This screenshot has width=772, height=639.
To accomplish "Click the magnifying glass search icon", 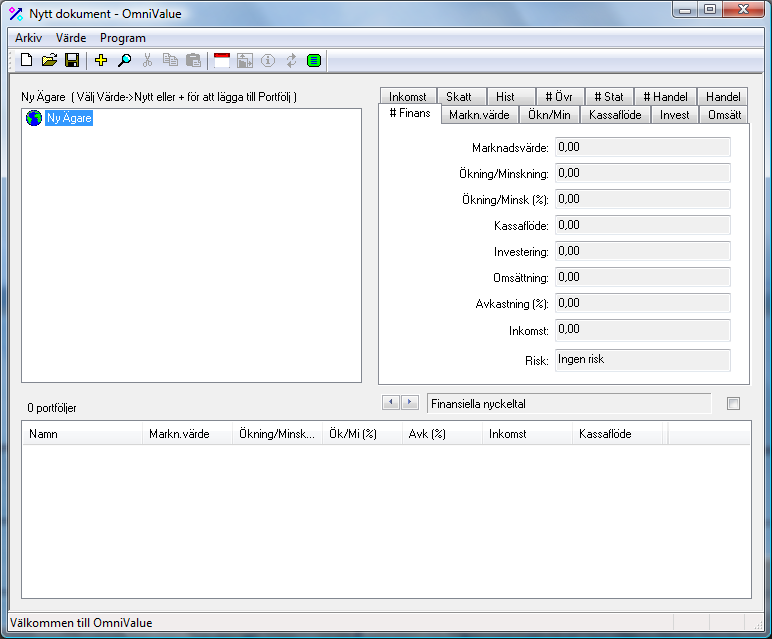I will [124, 61].
